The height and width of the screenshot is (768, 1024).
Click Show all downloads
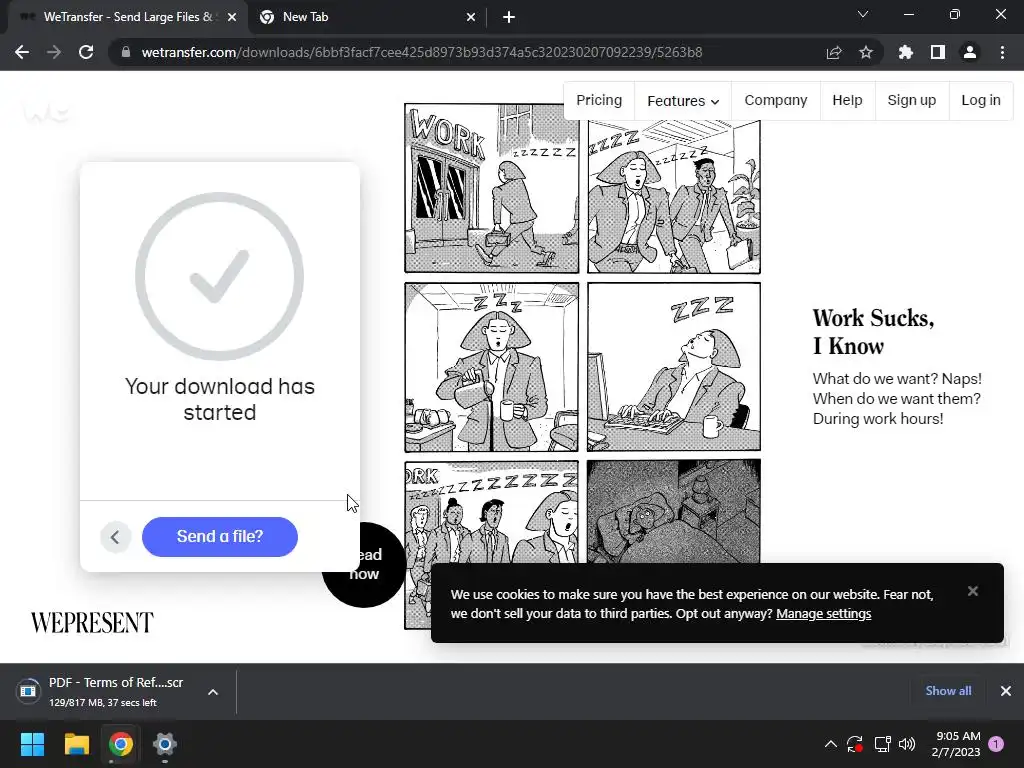(x=948, y=691)
